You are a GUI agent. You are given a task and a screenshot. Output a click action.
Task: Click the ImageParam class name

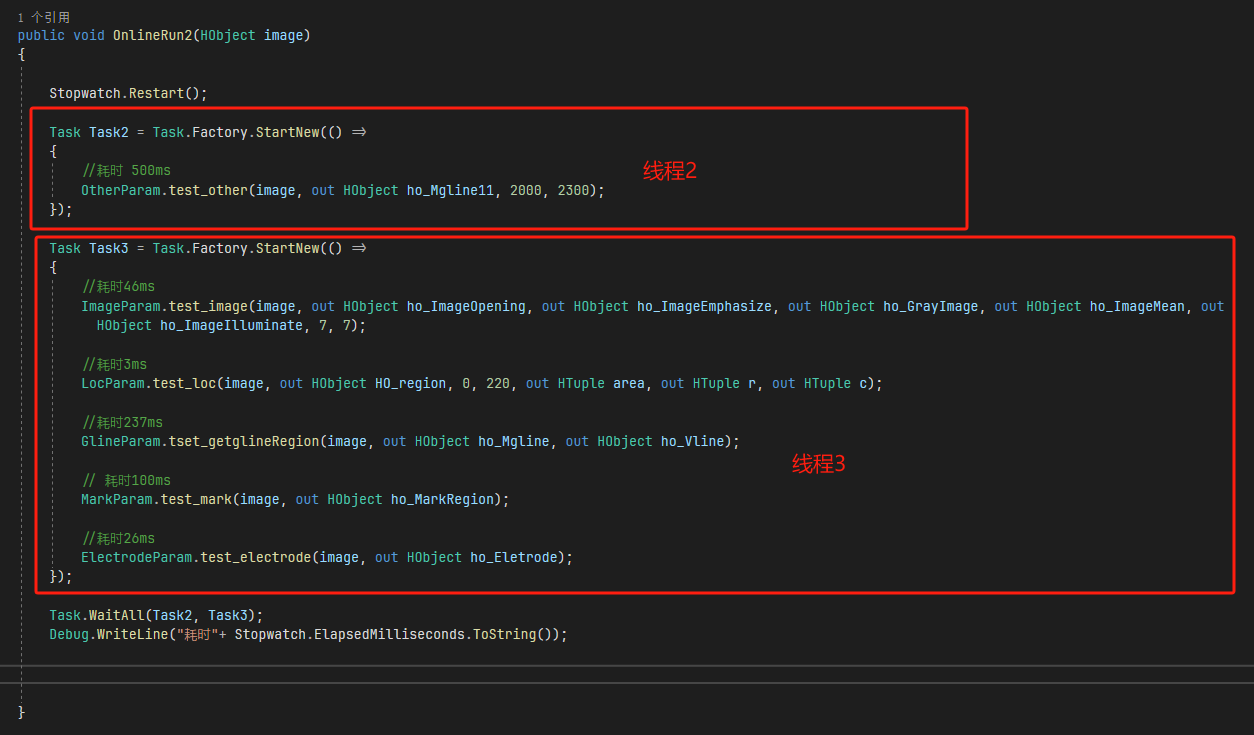click(x=121, y=306)
